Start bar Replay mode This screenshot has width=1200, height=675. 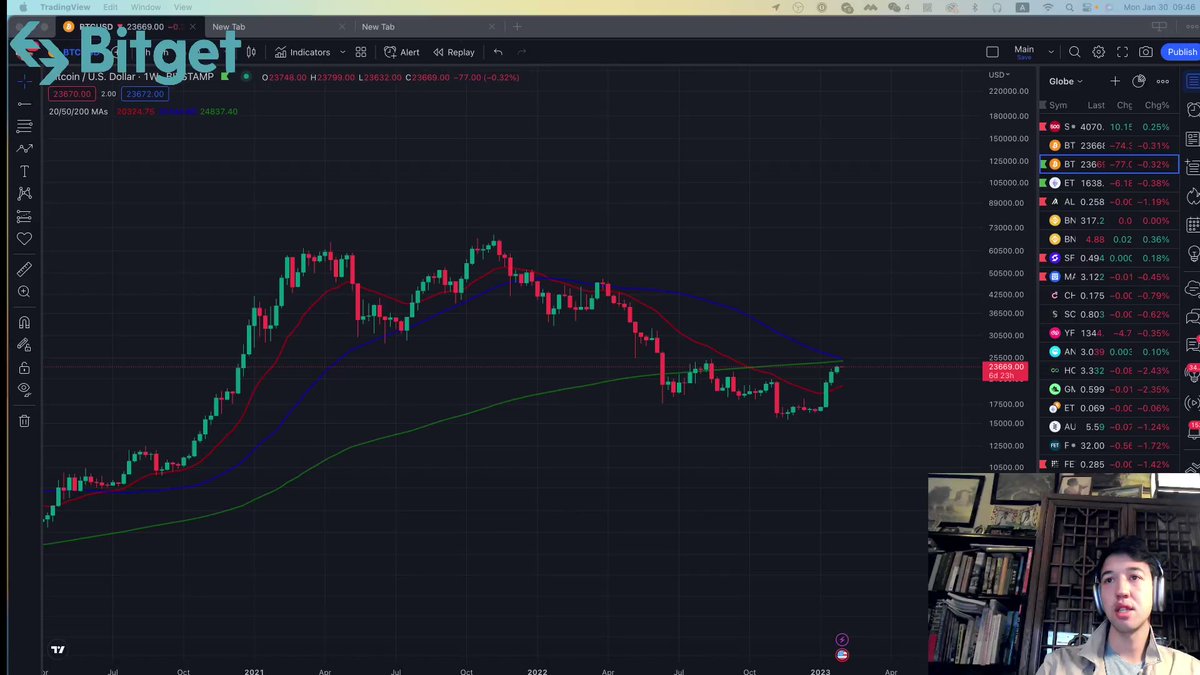[453, 52]
